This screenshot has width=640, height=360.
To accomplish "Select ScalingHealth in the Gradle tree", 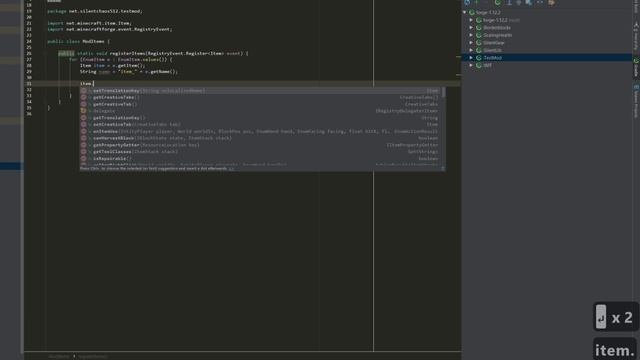I will [498, 35].
